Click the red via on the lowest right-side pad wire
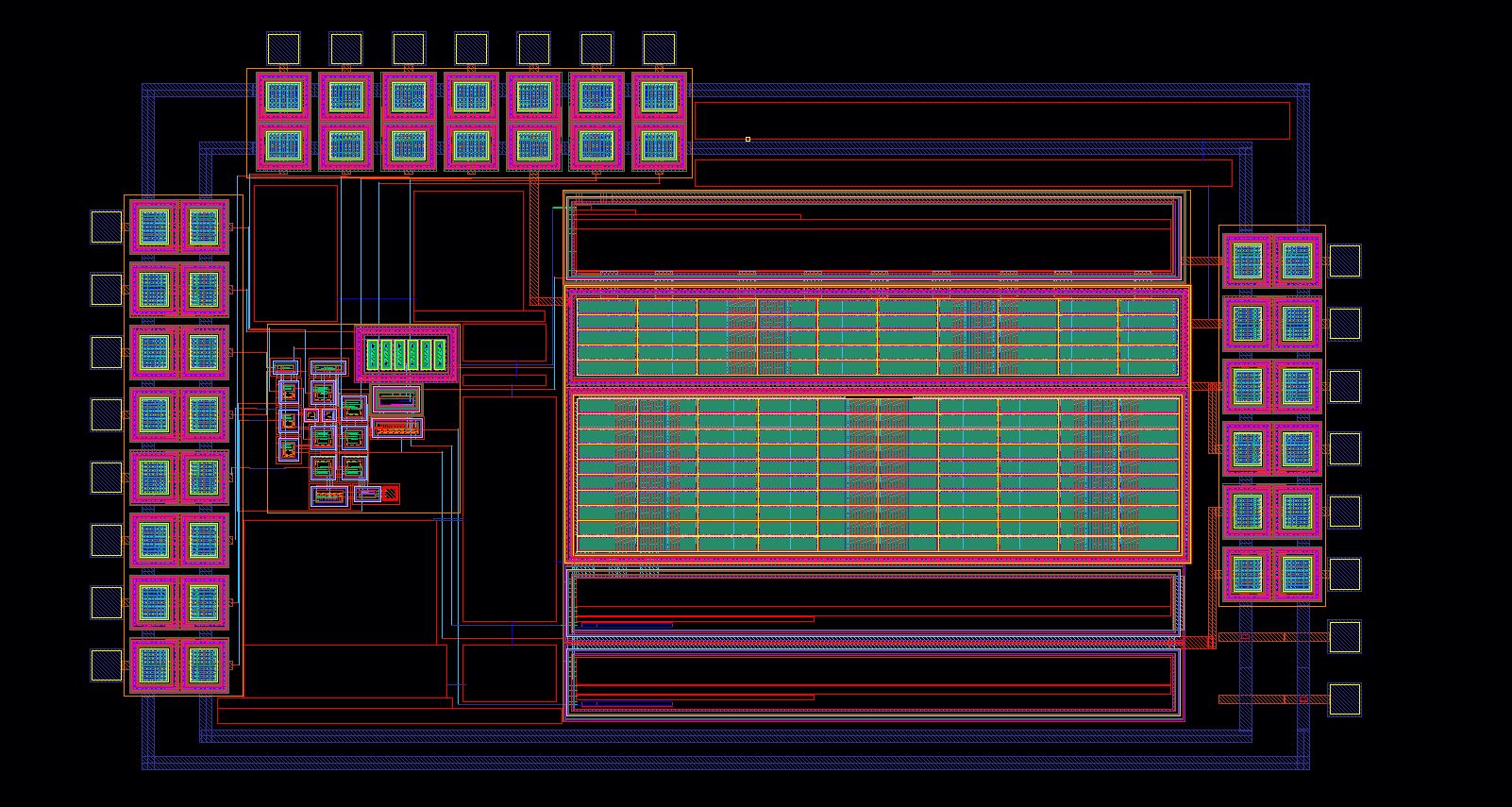 click(1303, 699)
